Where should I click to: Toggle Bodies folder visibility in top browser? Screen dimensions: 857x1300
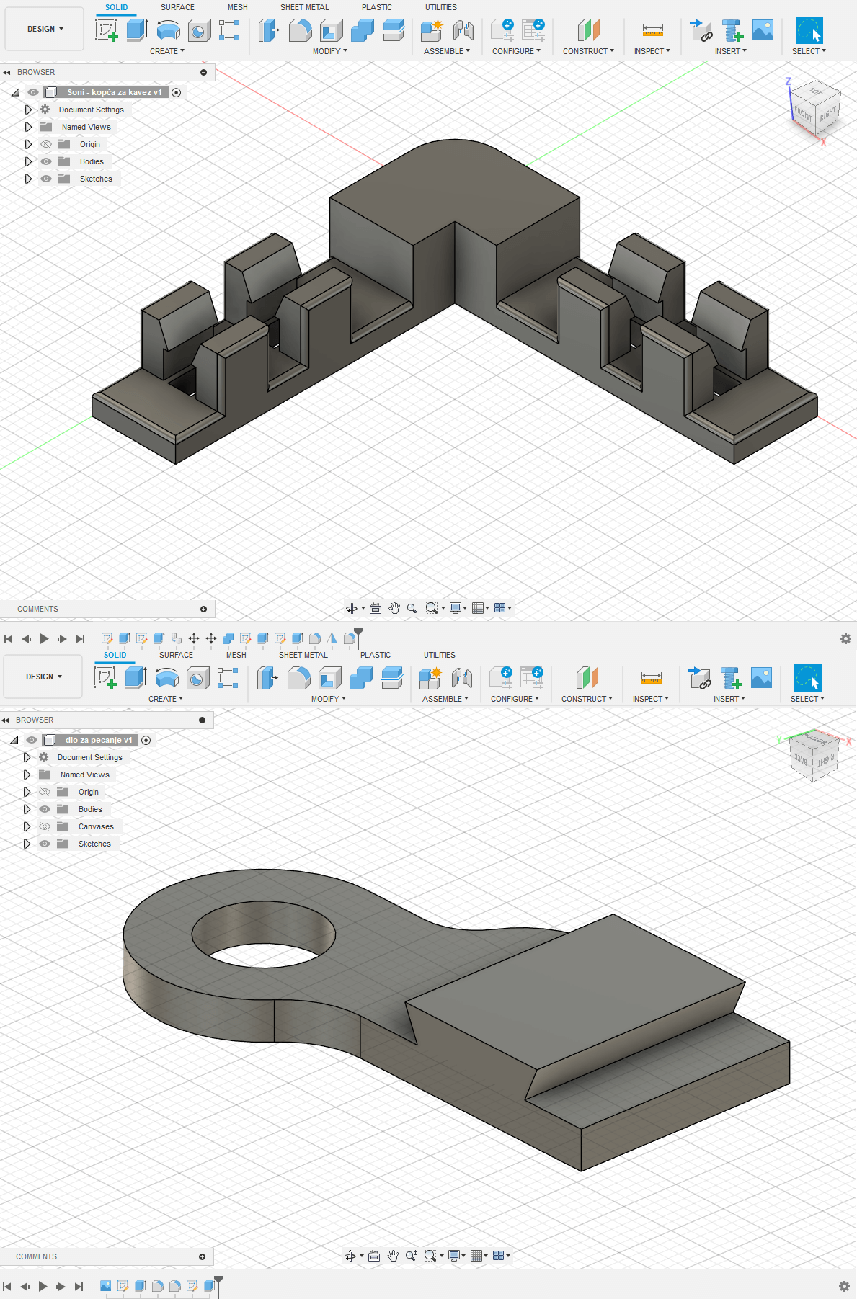45,161
